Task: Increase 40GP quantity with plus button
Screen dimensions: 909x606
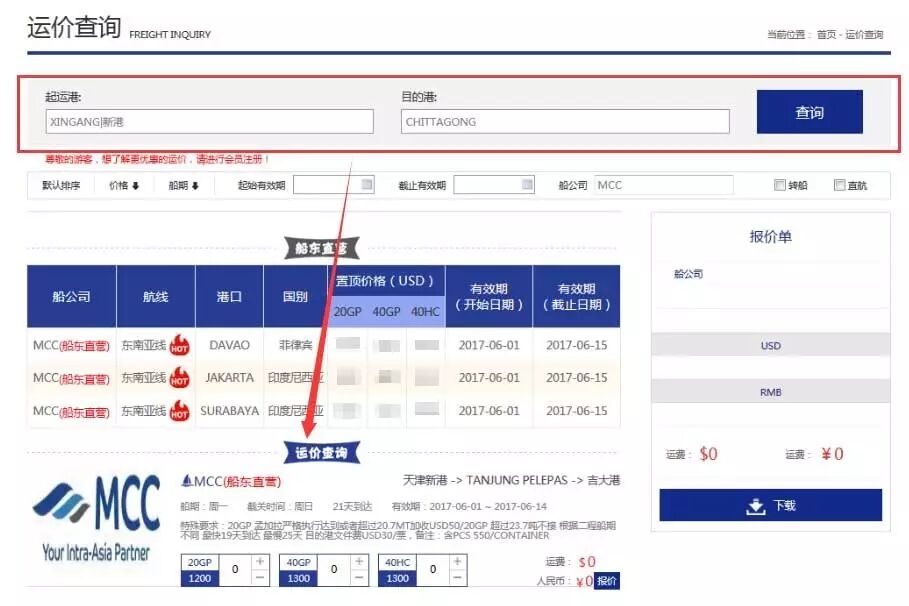Action: 359,561
